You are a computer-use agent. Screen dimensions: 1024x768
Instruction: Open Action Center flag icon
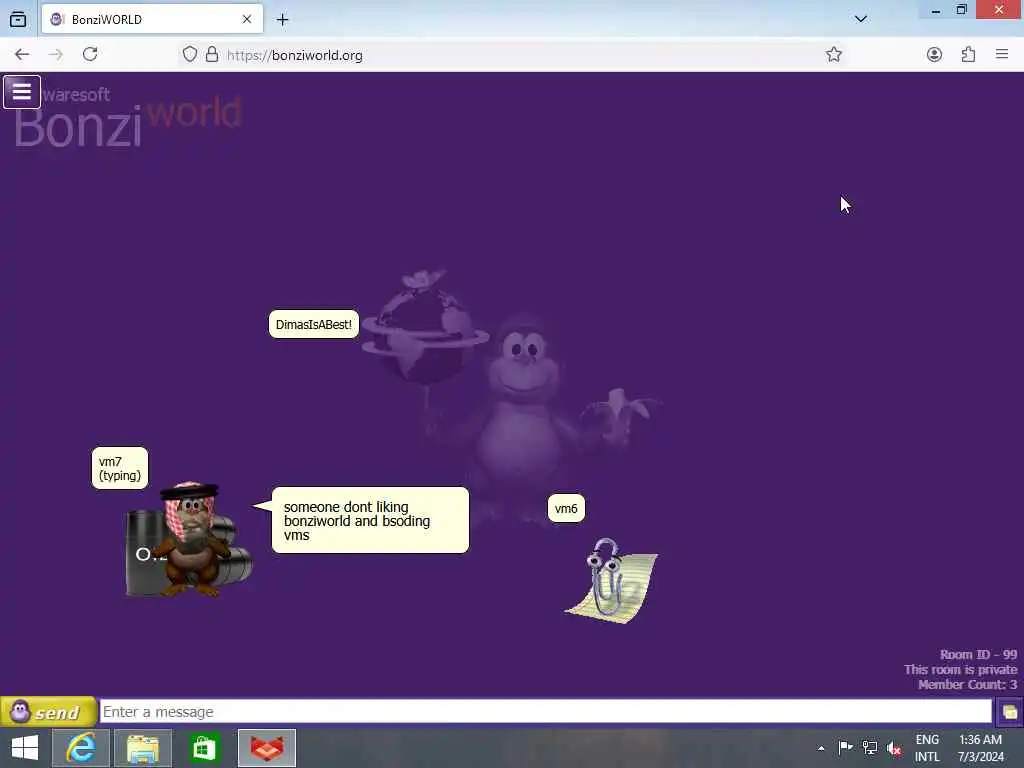coord(845,748)
